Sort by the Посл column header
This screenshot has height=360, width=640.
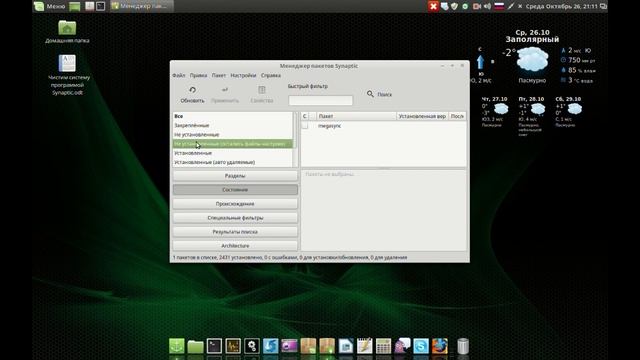pyautogui.click(x=457, y=116)
